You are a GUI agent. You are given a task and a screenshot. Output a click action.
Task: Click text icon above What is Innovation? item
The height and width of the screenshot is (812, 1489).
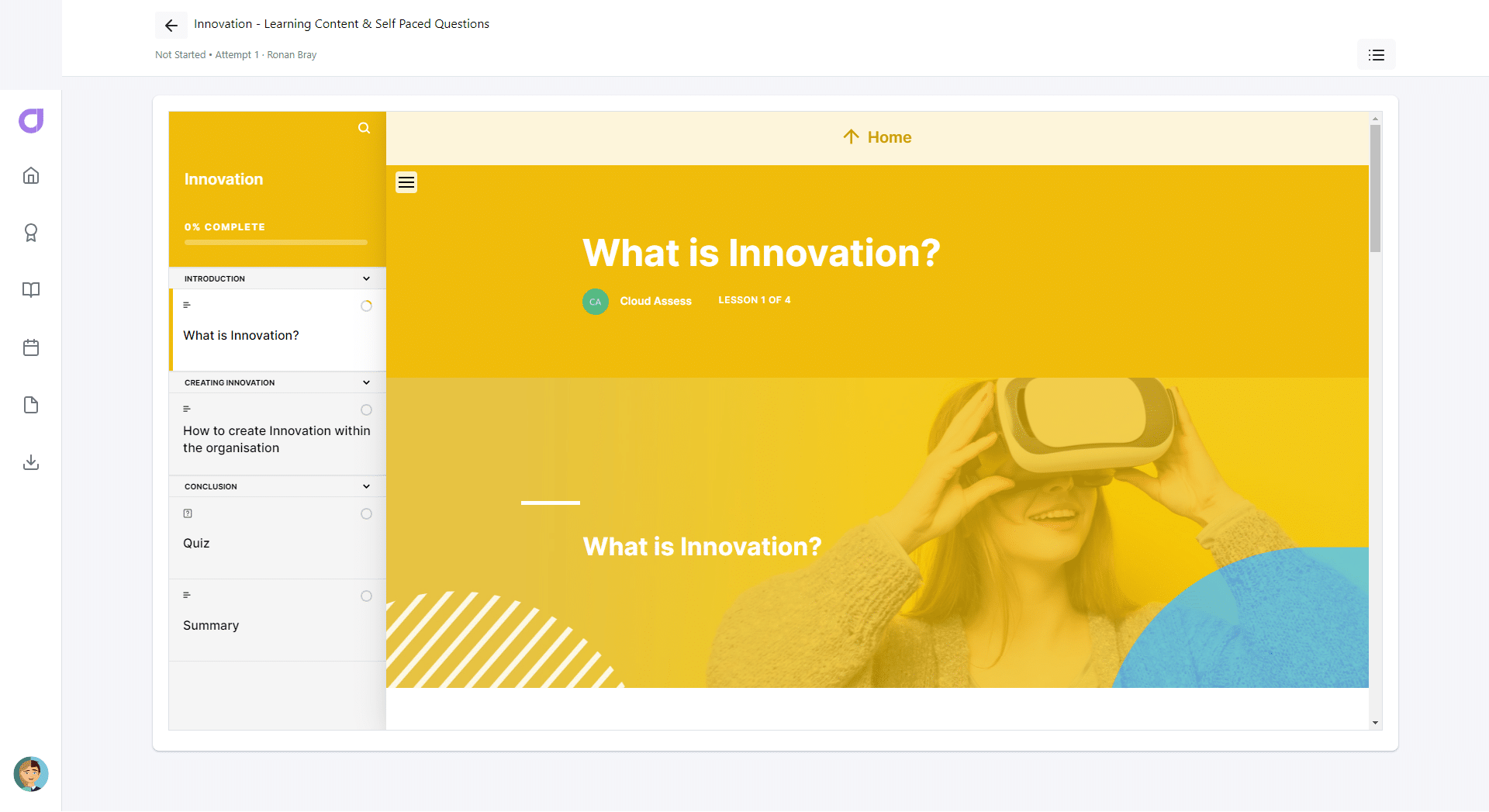click(x=187, y=305)
